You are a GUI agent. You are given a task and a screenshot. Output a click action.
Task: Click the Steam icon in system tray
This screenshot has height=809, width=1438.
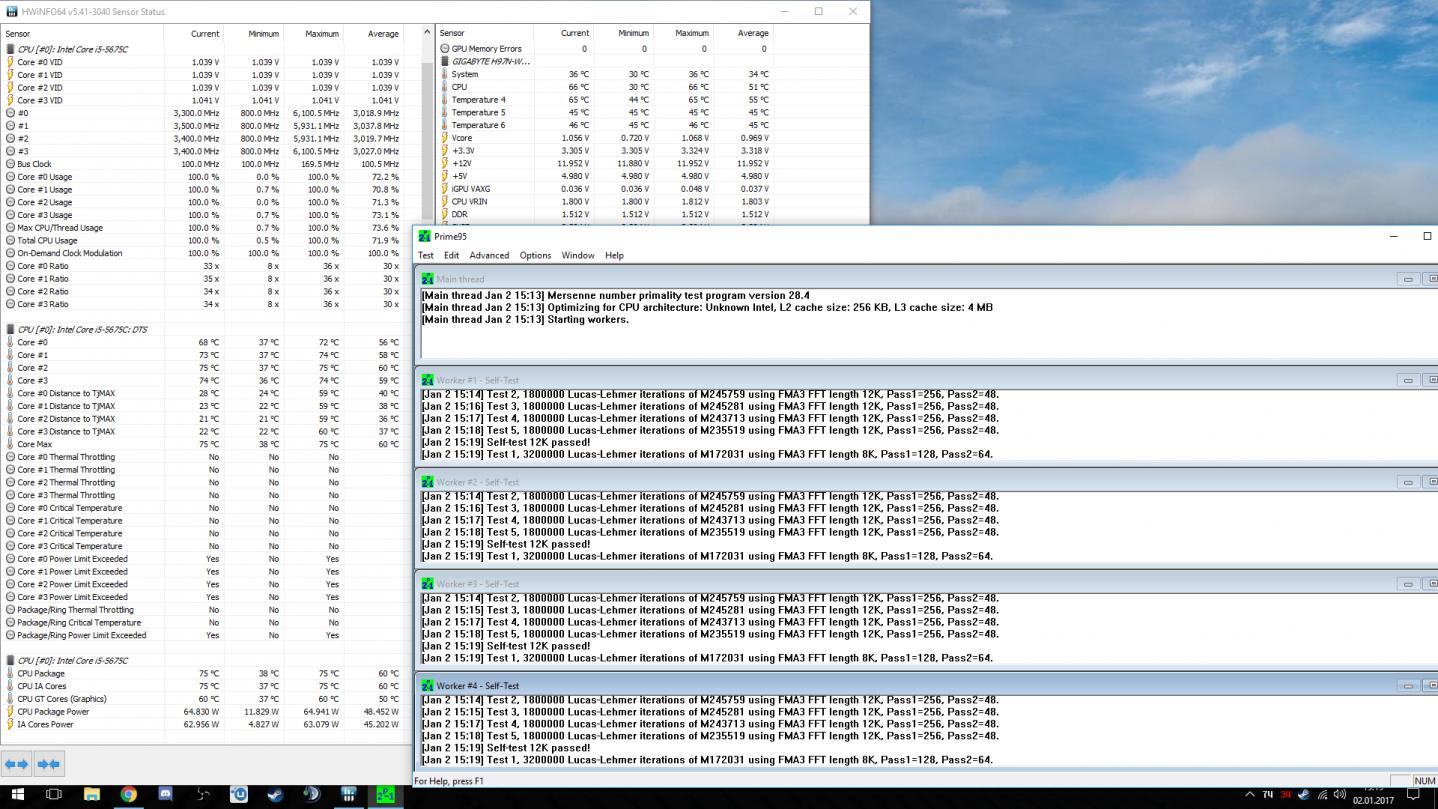pyautogui.click(x=1303, y=795)
